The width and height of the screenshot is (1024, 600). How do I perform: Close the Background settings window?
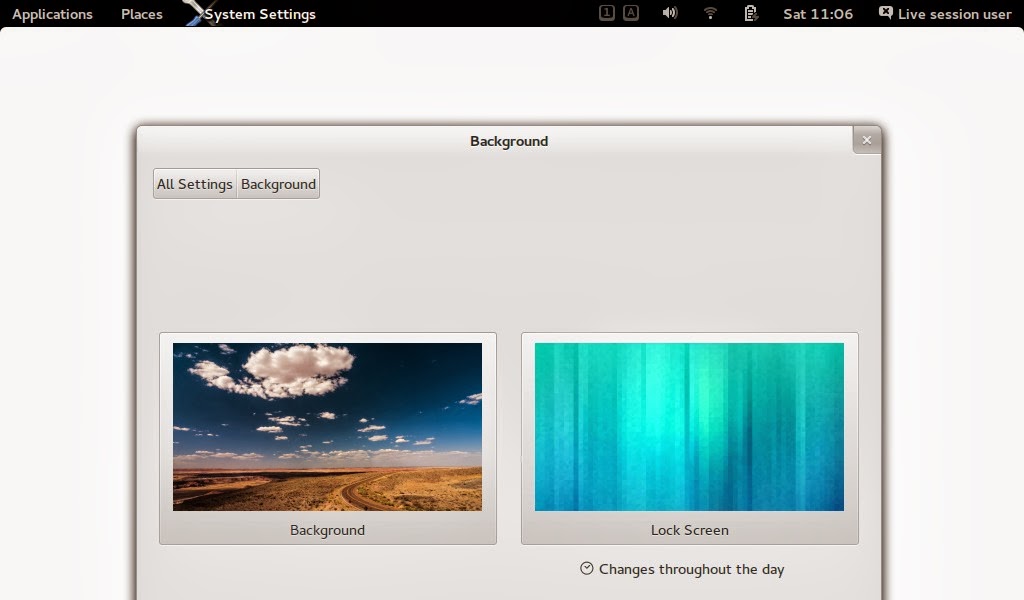point(867,140)
